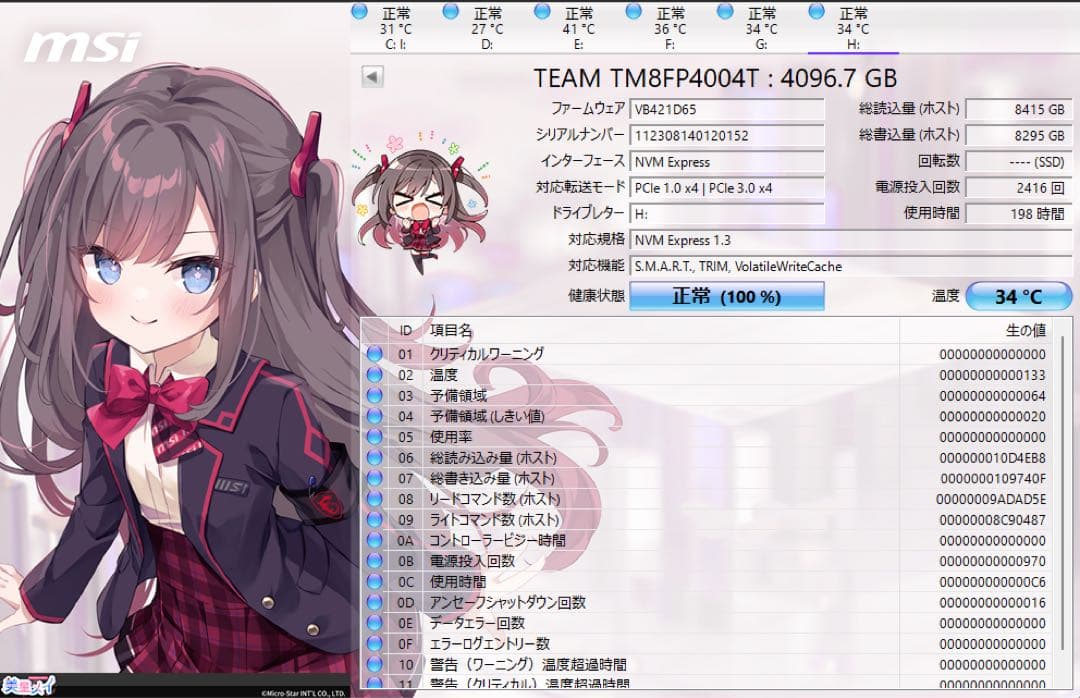
Task: Click status icon for コントローラービジー時間 row
Action: [x=375, y=540]
